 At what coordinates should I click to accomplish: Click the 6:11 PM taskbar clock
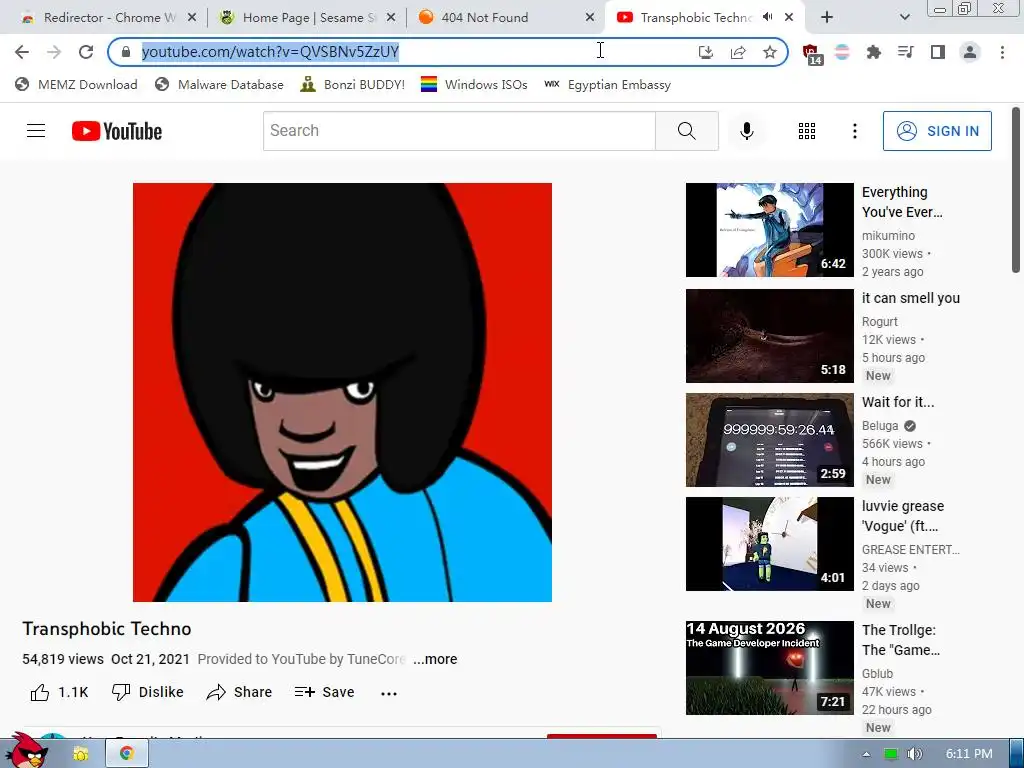click(968, 754)
